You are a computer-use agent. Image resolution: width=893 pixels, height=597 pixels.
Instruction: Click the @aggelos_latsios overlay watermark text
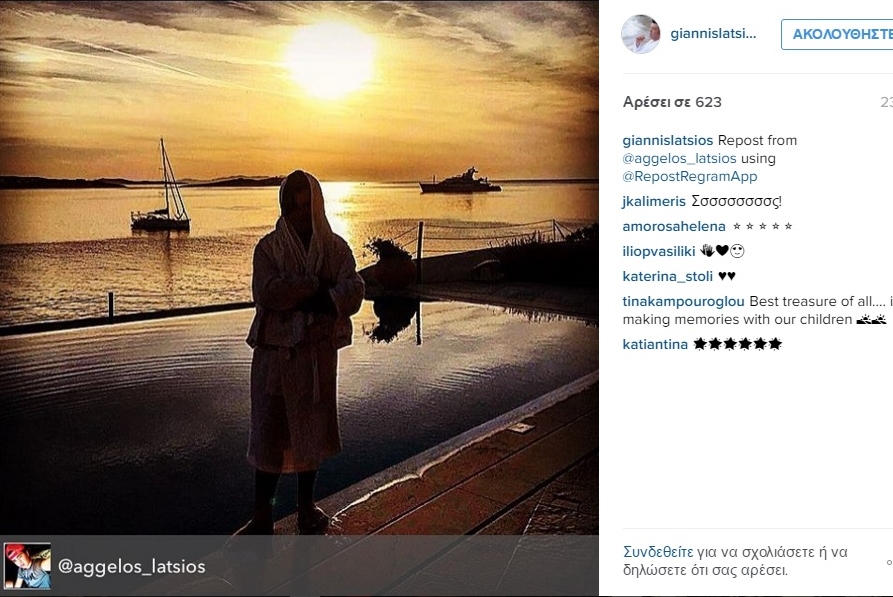[x=132, y=566]
